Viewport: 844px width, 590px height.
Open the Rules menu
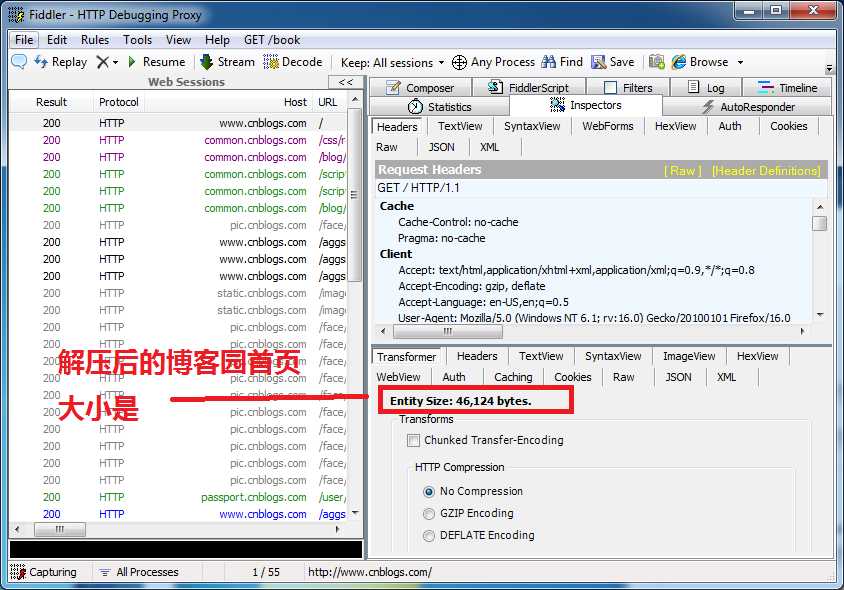(x=95, y=40)
